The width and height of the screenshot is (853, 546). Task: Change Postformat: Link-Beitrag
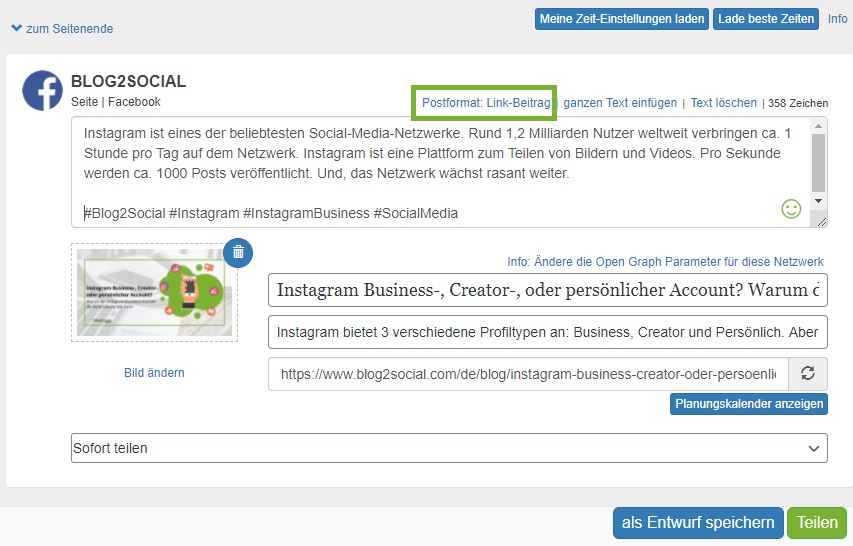(486, 103)
